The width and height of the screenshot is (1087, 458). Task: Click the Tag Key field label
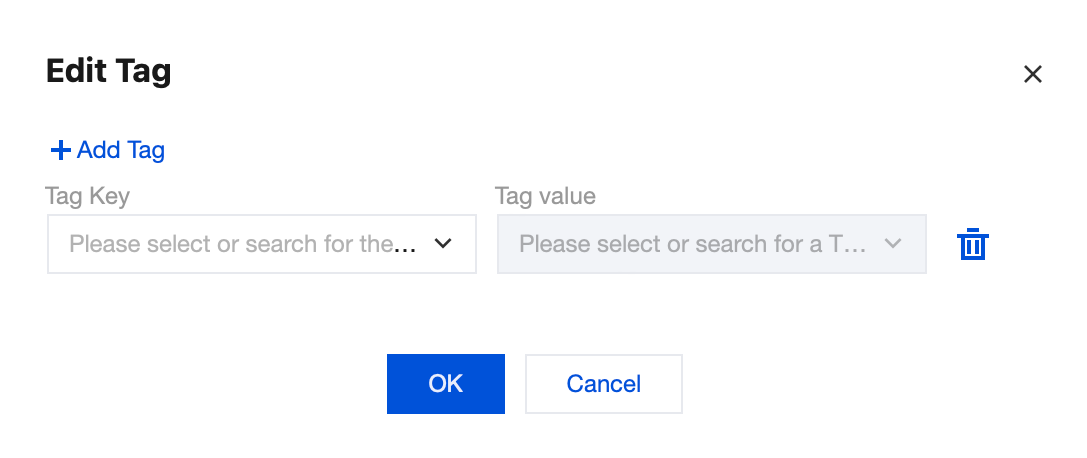(x=87, y=196)
